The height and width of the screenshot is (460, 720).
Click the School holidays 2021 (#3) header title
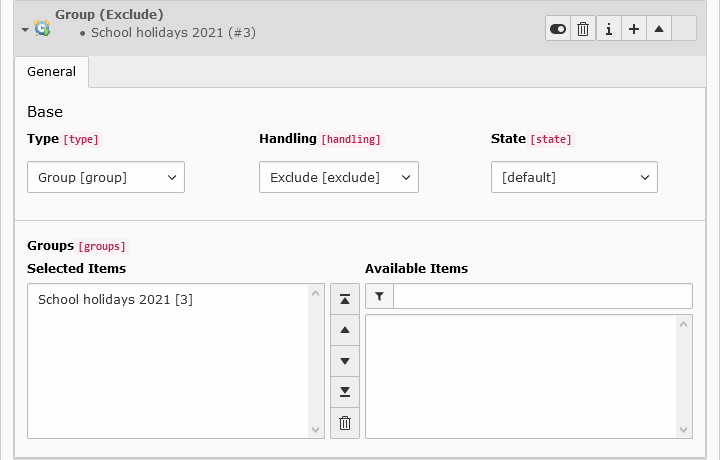pyautogui.click(x=173, y=33)
